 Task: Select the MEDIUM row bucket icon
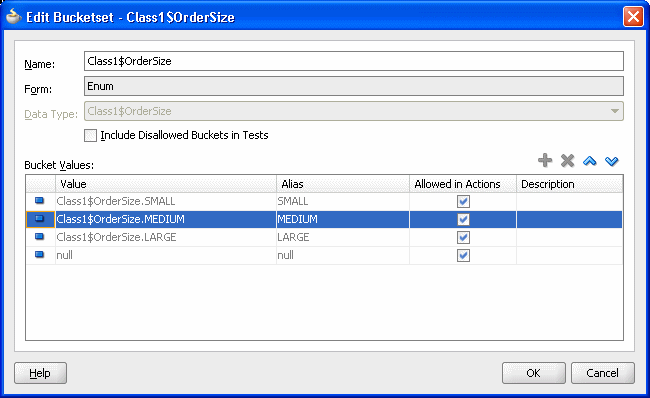(x=40, y=219)
